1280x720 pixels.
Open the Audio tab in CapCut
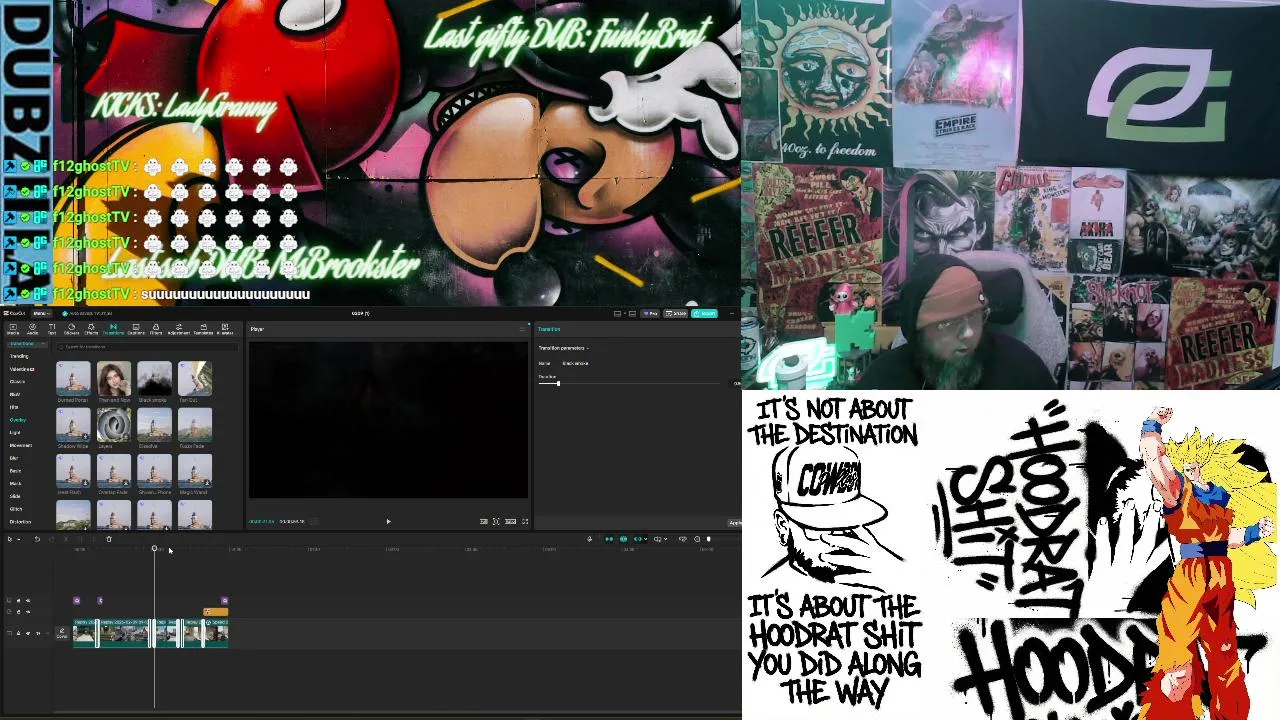32,329
